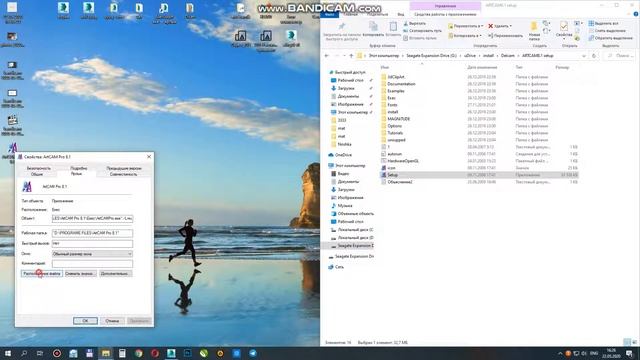The width and height of the screenshot is (640, 360).
Task: Open the address bar history dropdown
Action: (584, 56)
